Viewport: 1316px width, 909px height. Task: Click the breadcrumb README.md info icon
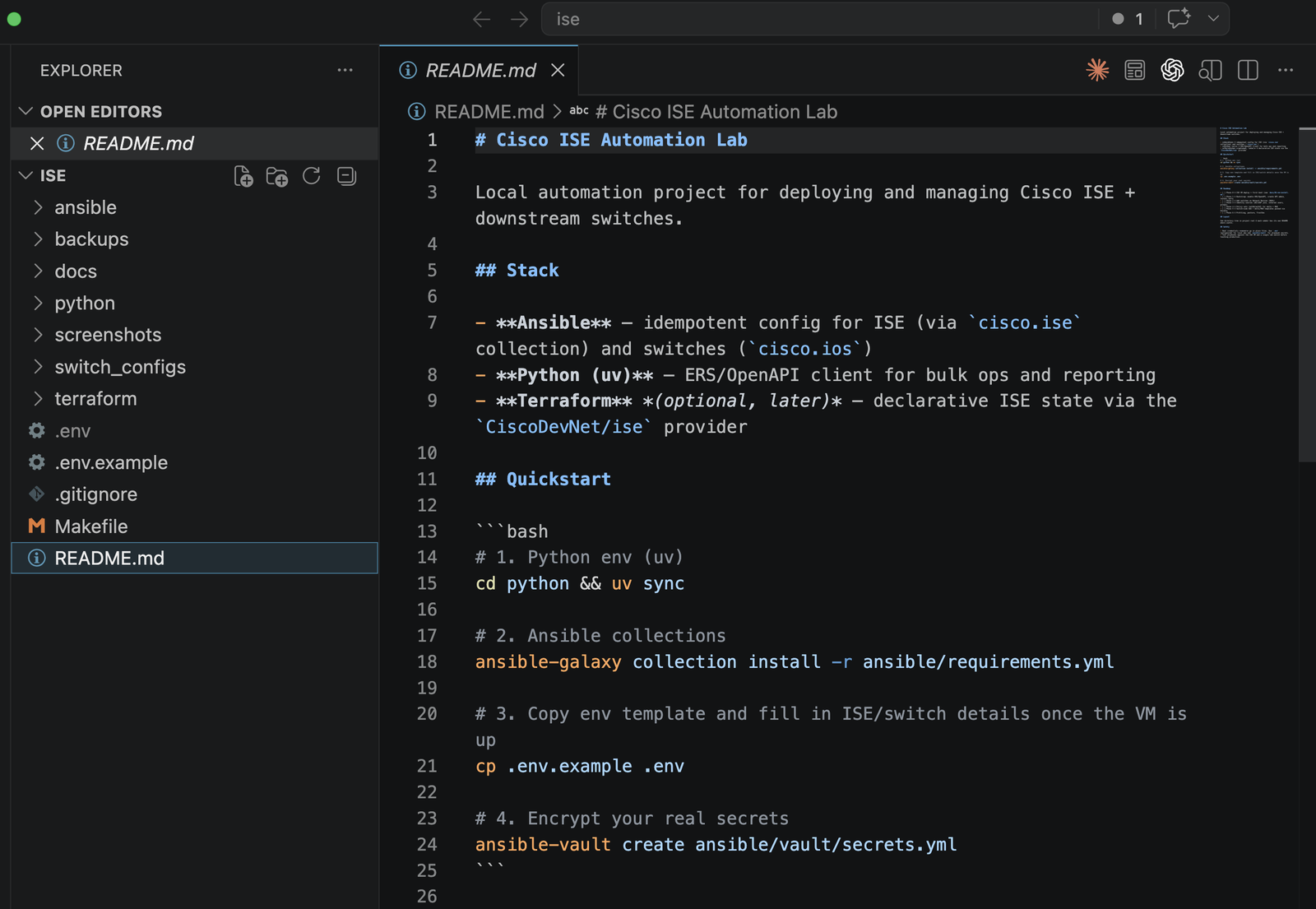coord(417,111)
